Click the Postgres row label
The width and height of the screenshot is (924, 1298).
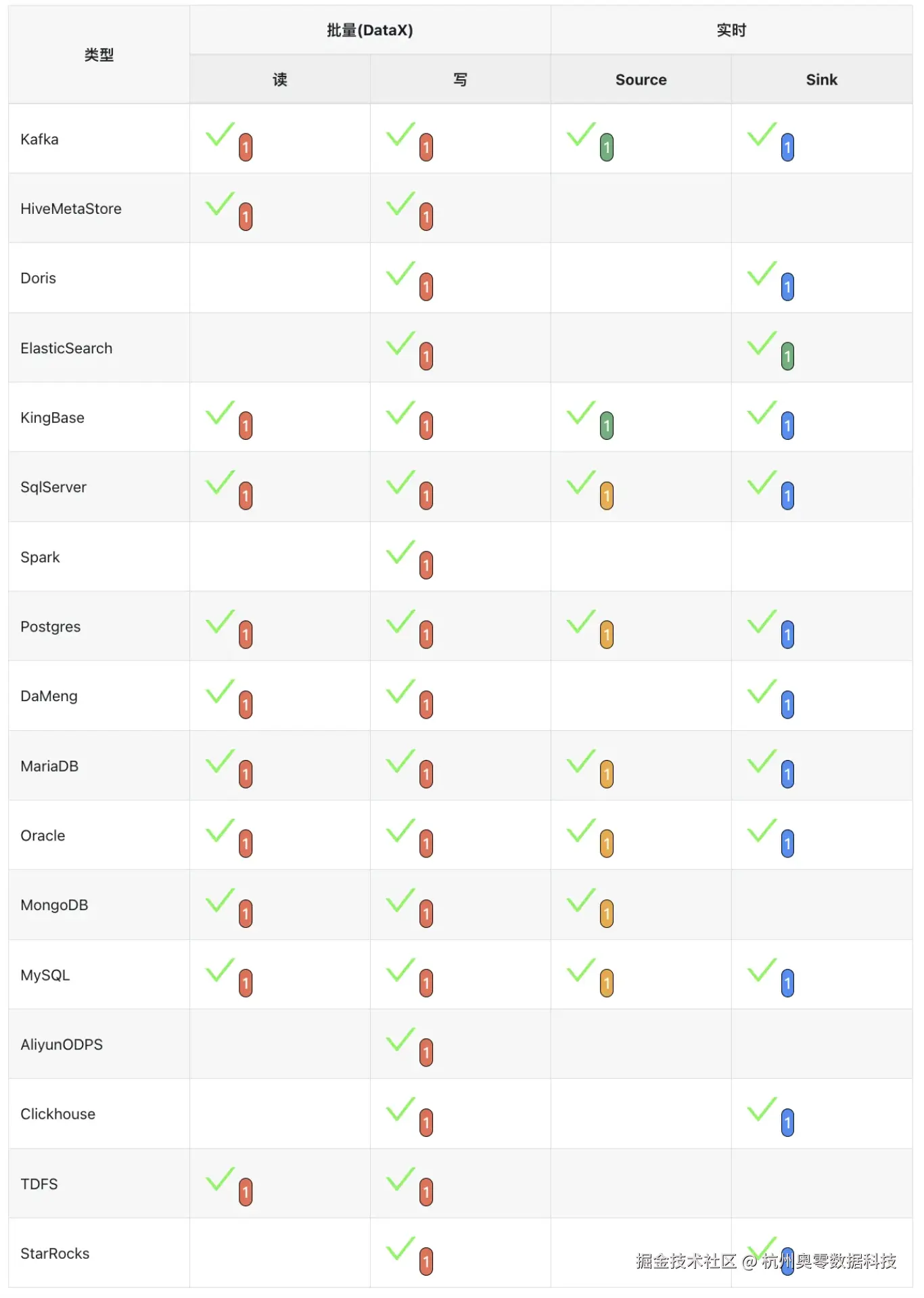pos(51,627)
